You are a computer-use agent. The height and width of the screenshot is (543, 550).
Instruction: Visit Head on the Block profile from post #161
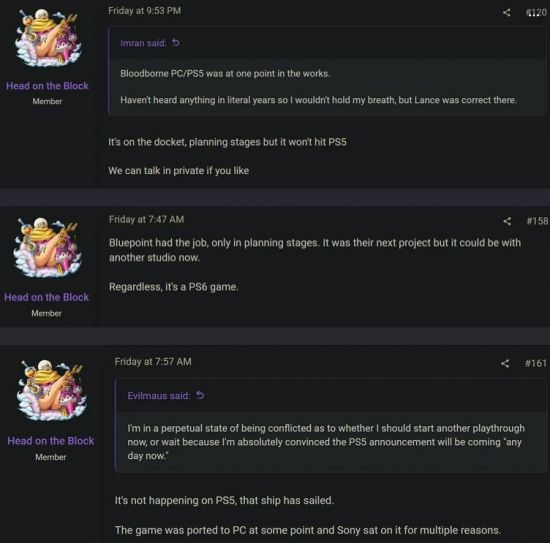[51, 441]
